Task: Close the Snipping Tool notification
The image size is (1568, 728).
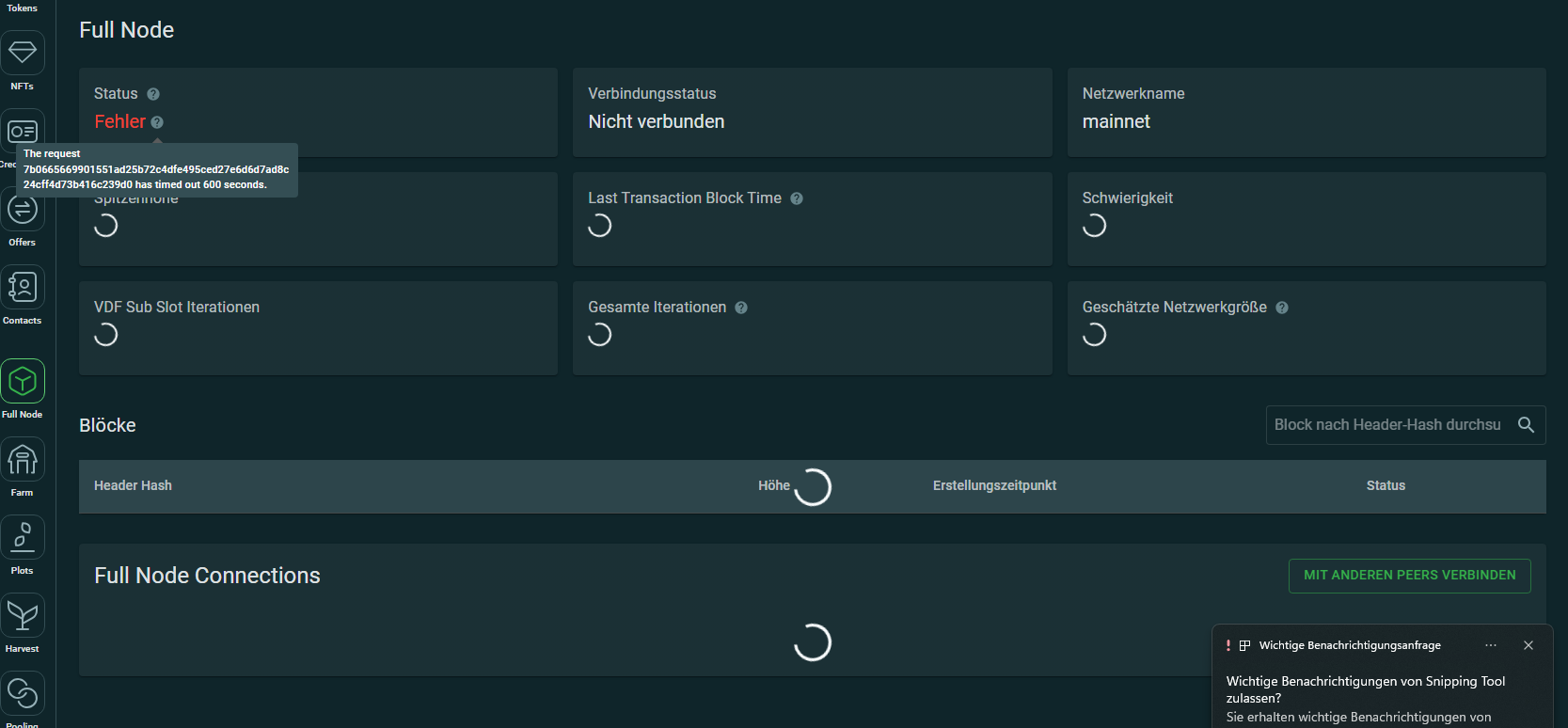Action: pyautogui.click(x=1528, y=645)
